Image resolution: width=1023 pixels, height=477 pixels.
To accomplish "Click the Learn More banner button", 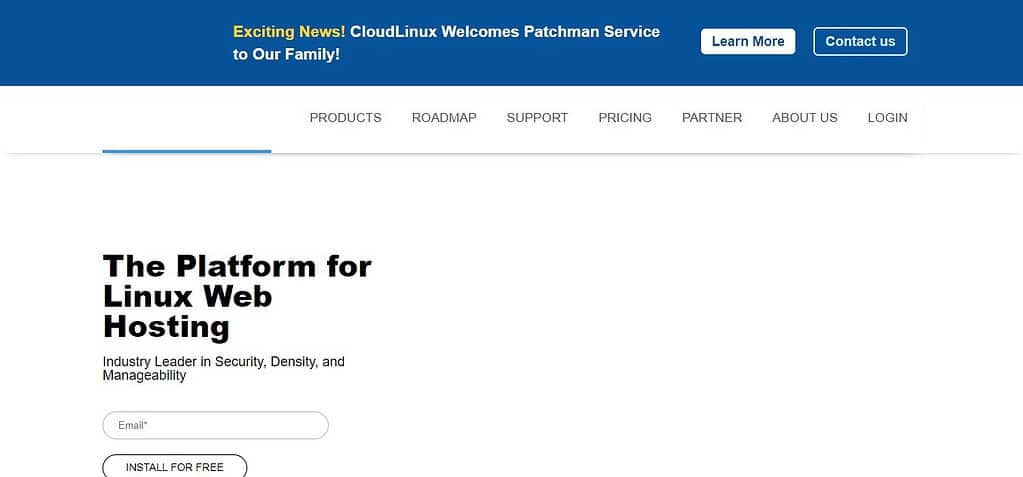I will pyautogui.click(x=748, y=41).
